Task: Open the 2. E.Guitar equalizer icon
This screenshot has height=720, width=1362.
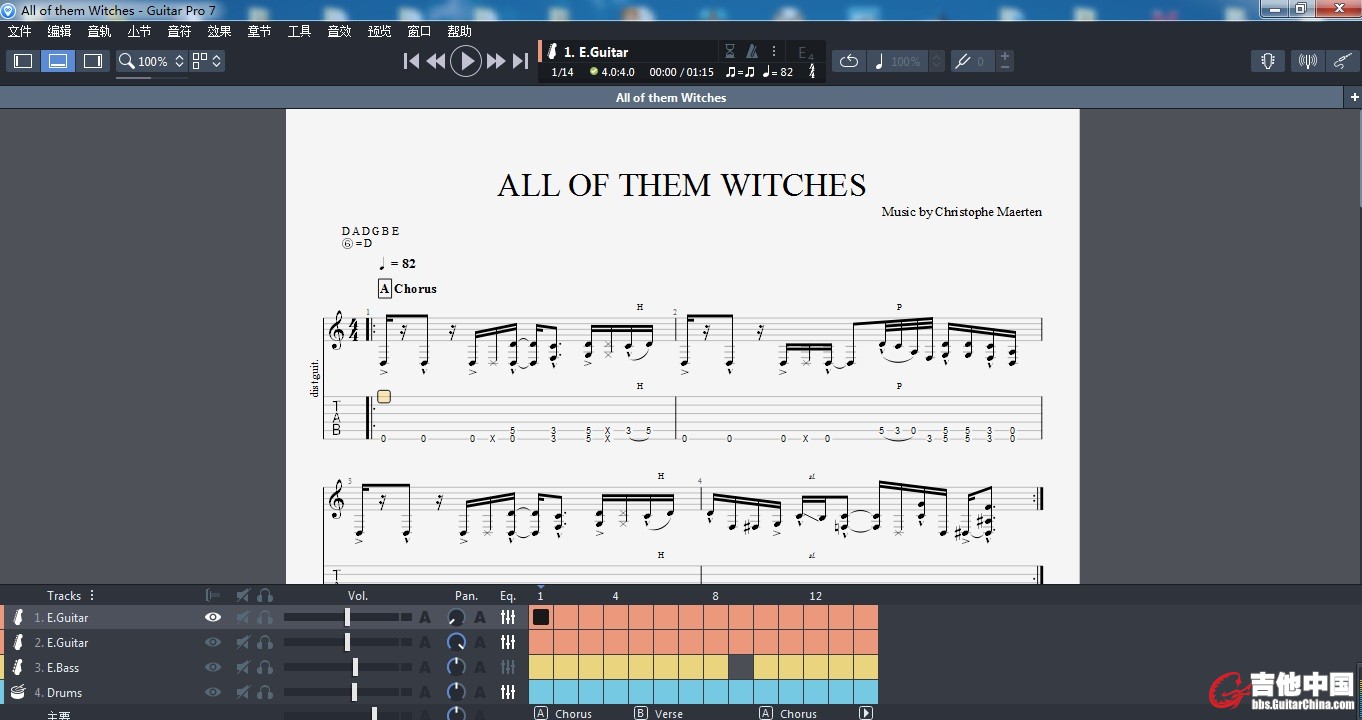Action: pos(508,642)
